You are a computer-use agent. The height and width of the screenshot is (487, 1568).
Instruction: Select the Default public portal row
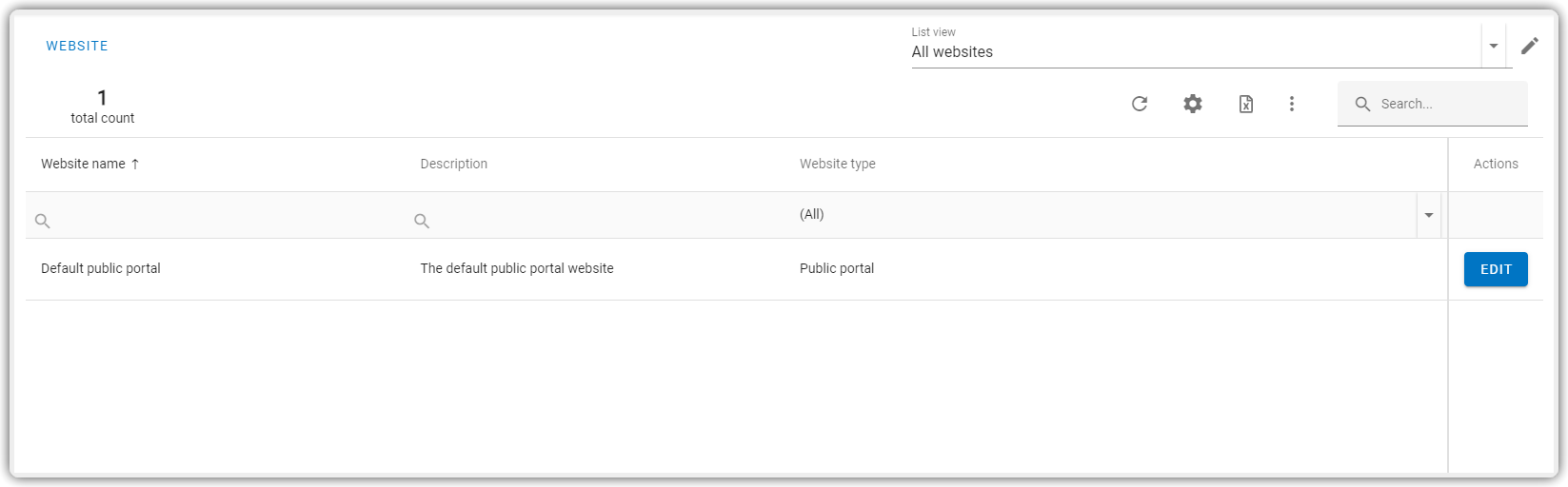(737, 269)
